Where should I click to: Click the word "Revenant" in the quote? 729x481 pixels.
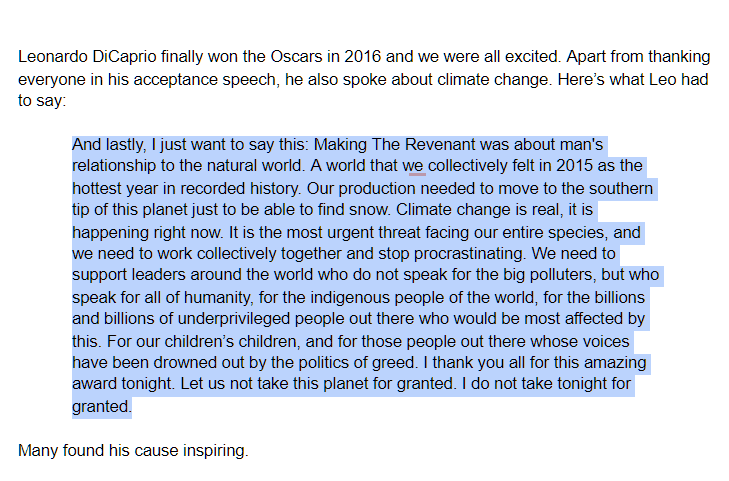click(440, 145)
